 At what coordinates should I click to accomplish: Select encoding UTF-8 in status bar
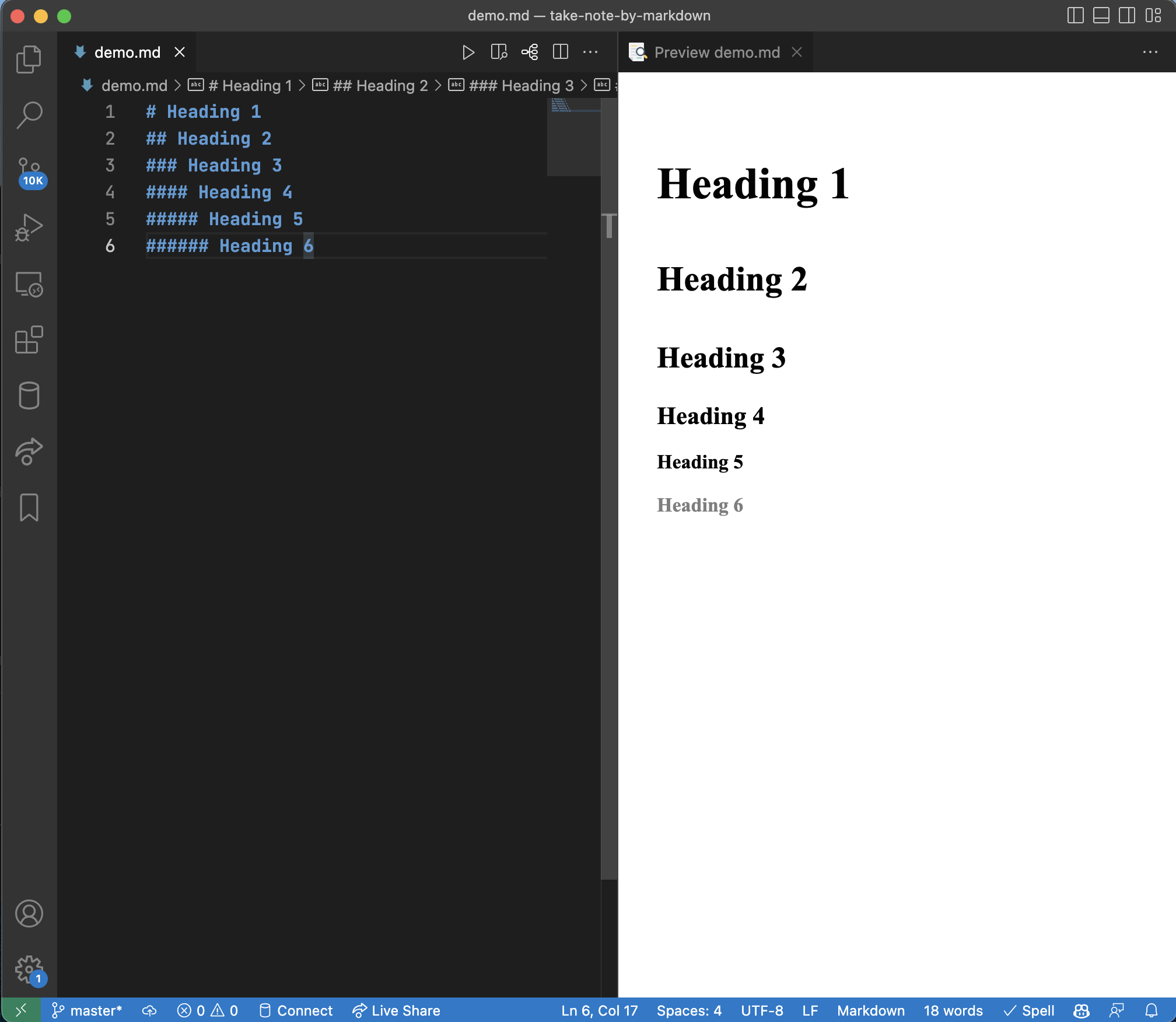(762, 1010)
